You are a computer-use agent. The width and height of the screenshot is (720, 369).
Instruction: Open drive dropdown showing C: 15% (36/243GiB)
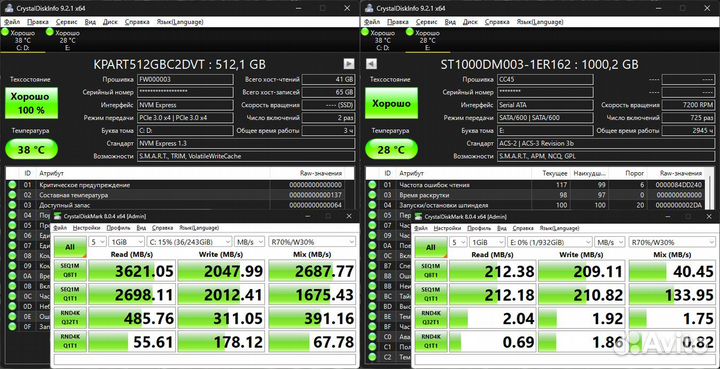[189, 242]
